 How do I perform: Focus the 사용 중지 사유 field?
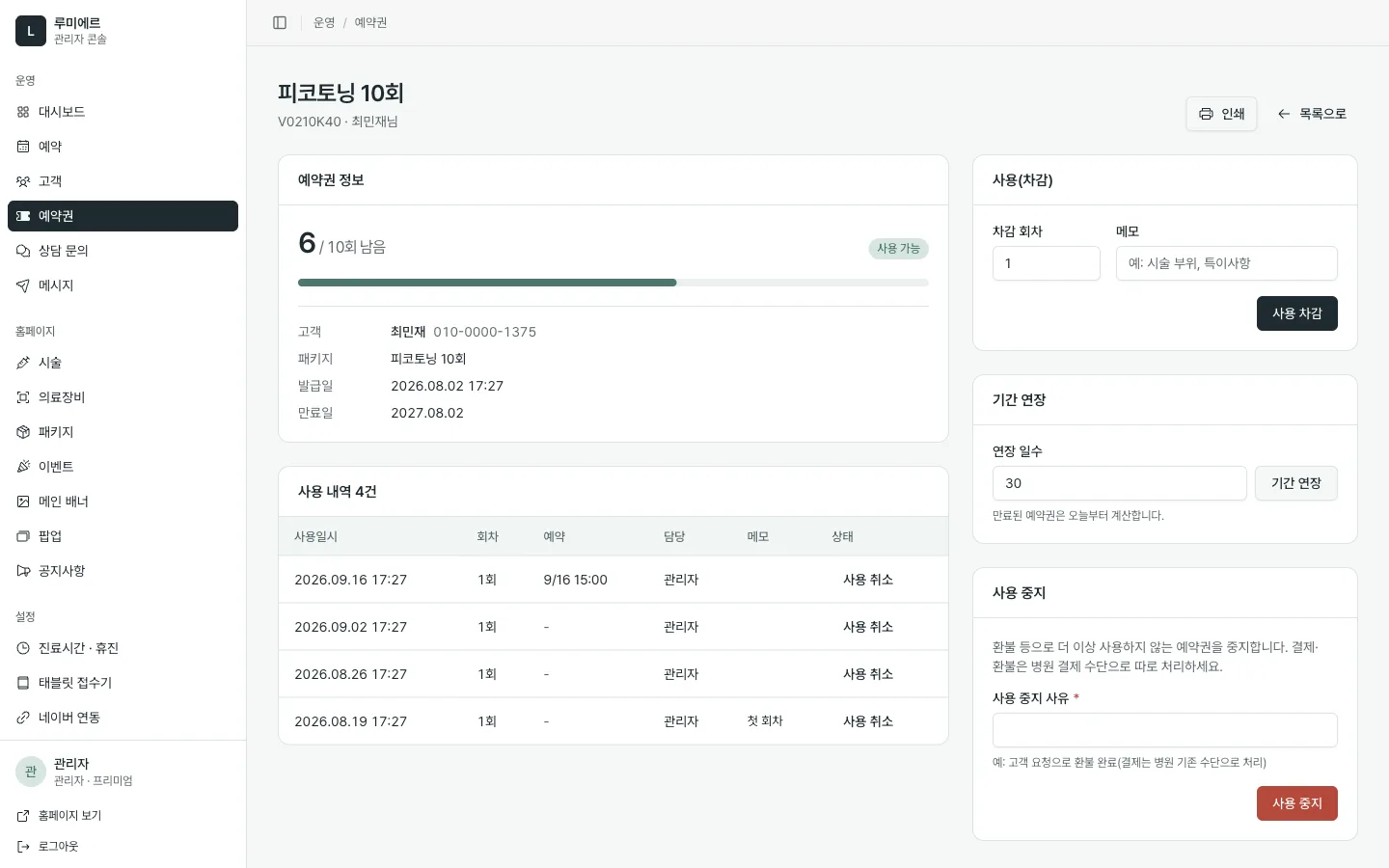(x=1165, y=730)
